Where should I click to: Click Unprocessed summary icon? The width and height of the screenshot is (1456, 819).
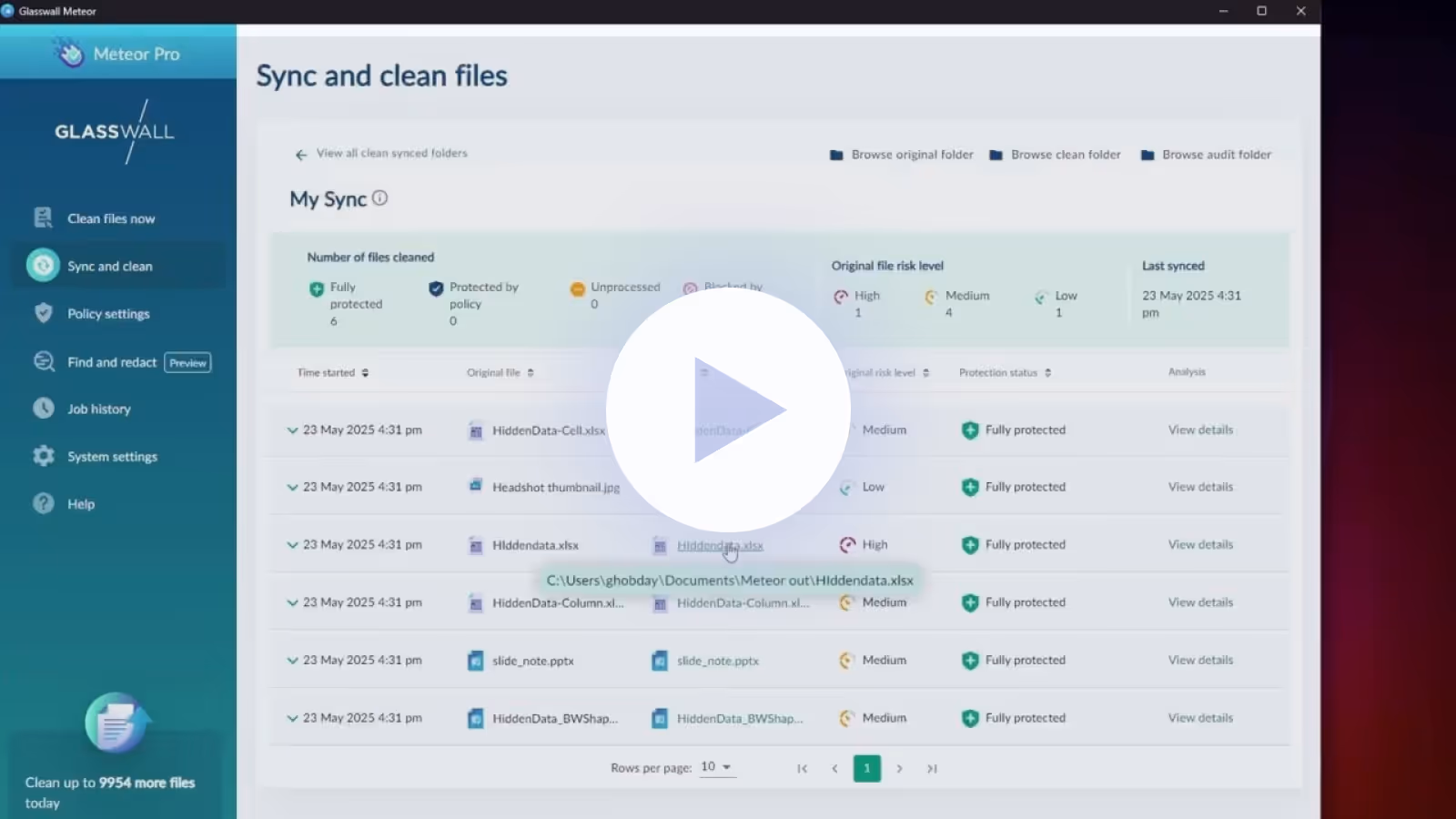click(x=577, y=289)
